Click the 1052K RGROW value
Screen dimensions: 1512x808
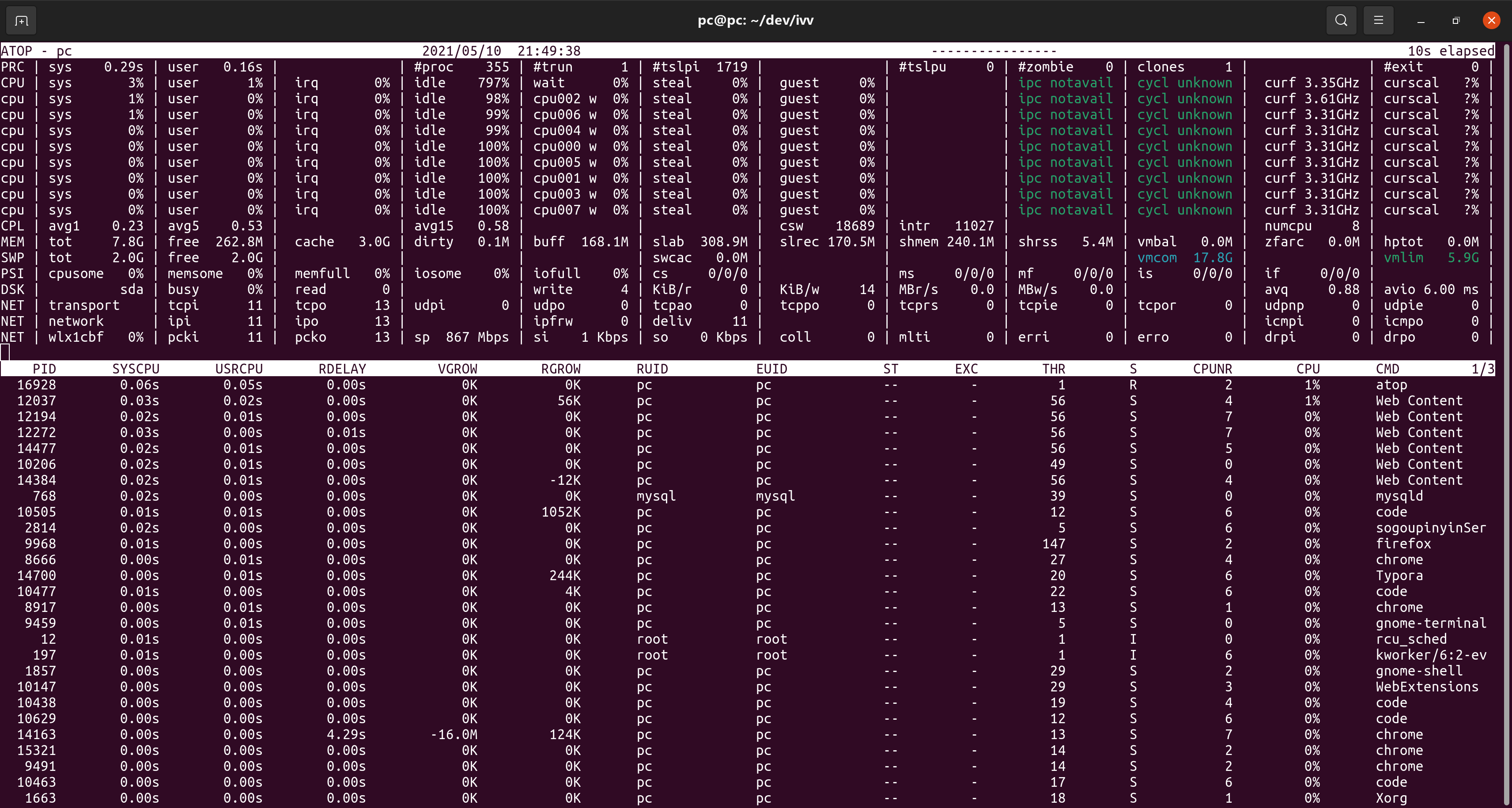coord(560,512)
